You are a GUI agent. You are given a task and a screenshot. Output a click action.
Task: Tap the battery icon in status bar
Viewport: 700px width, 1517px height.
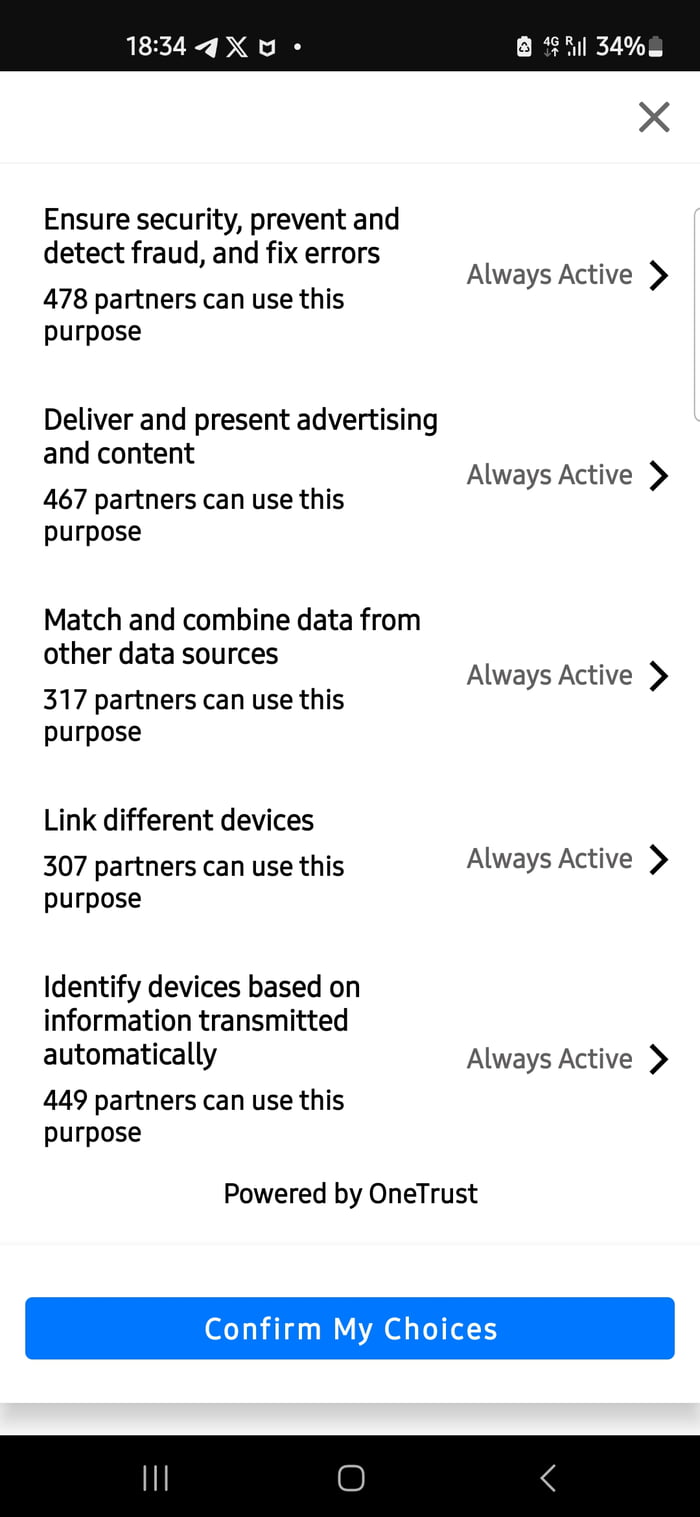pyautogui.click(x=656, y=47)
